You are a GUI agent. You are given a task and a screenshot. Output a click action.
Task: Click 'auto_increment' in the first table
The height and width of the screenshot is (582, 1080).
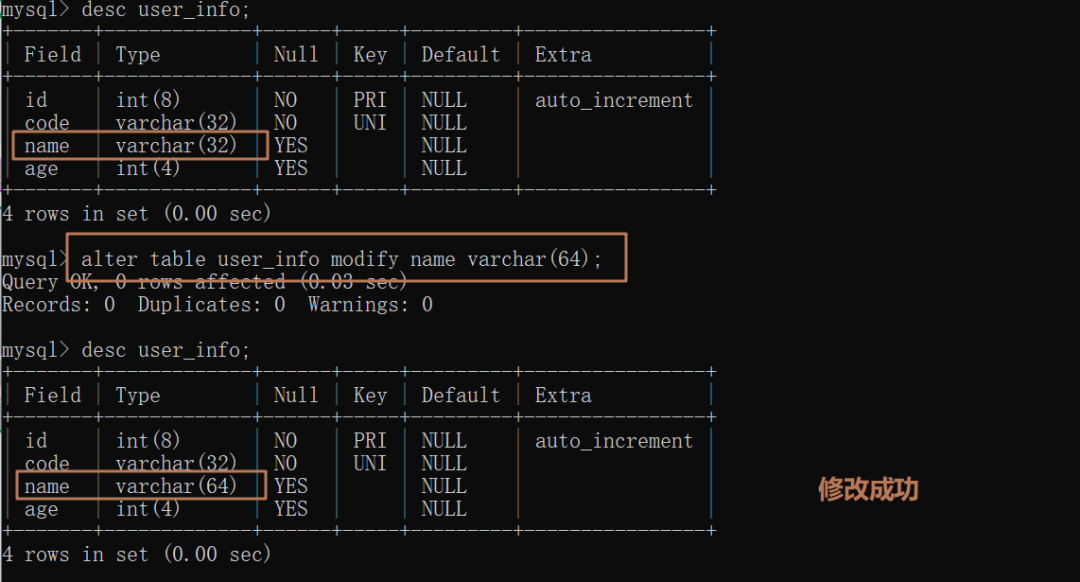pos(614,101)
